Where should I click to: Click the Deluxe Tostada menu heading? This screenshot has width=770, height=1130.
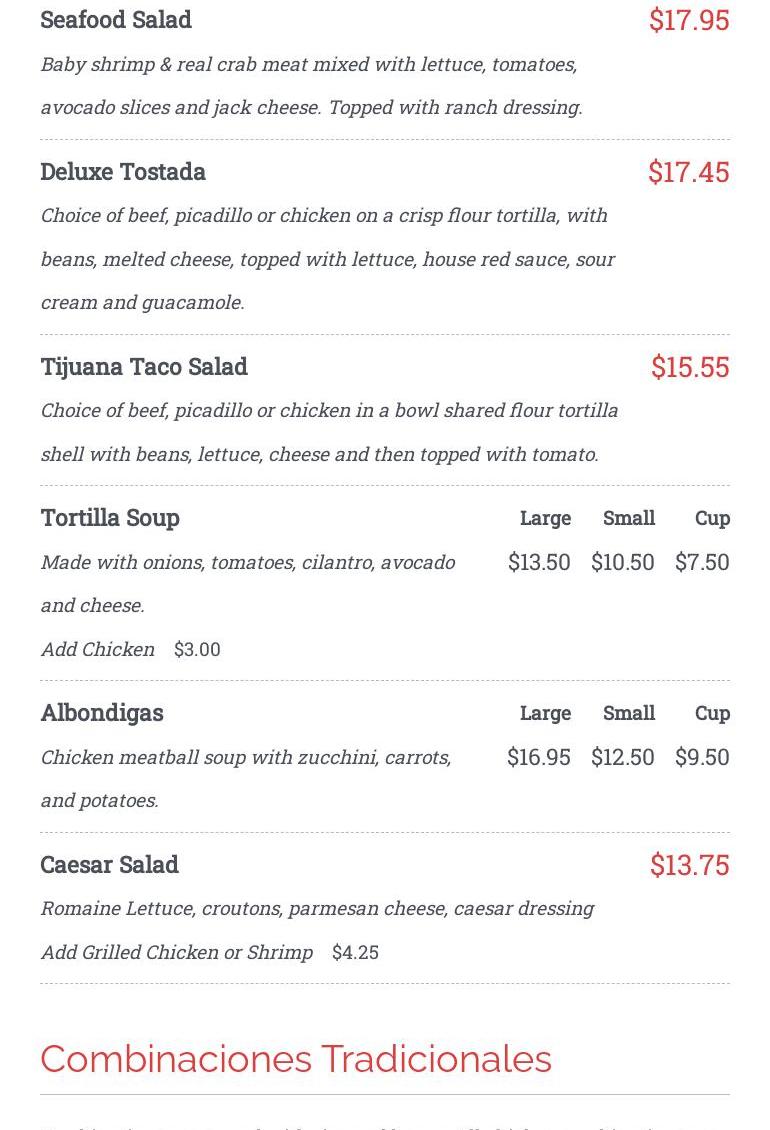pos(123,172)
